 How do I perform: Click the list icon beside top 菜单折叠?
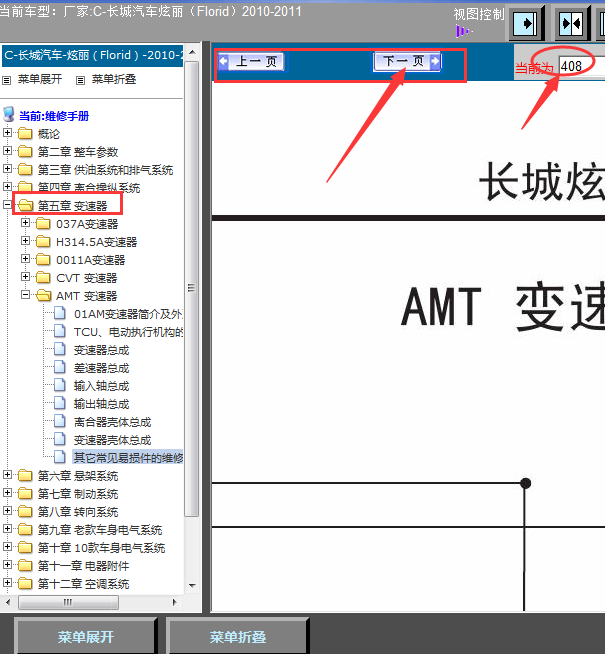pos(80,80)
